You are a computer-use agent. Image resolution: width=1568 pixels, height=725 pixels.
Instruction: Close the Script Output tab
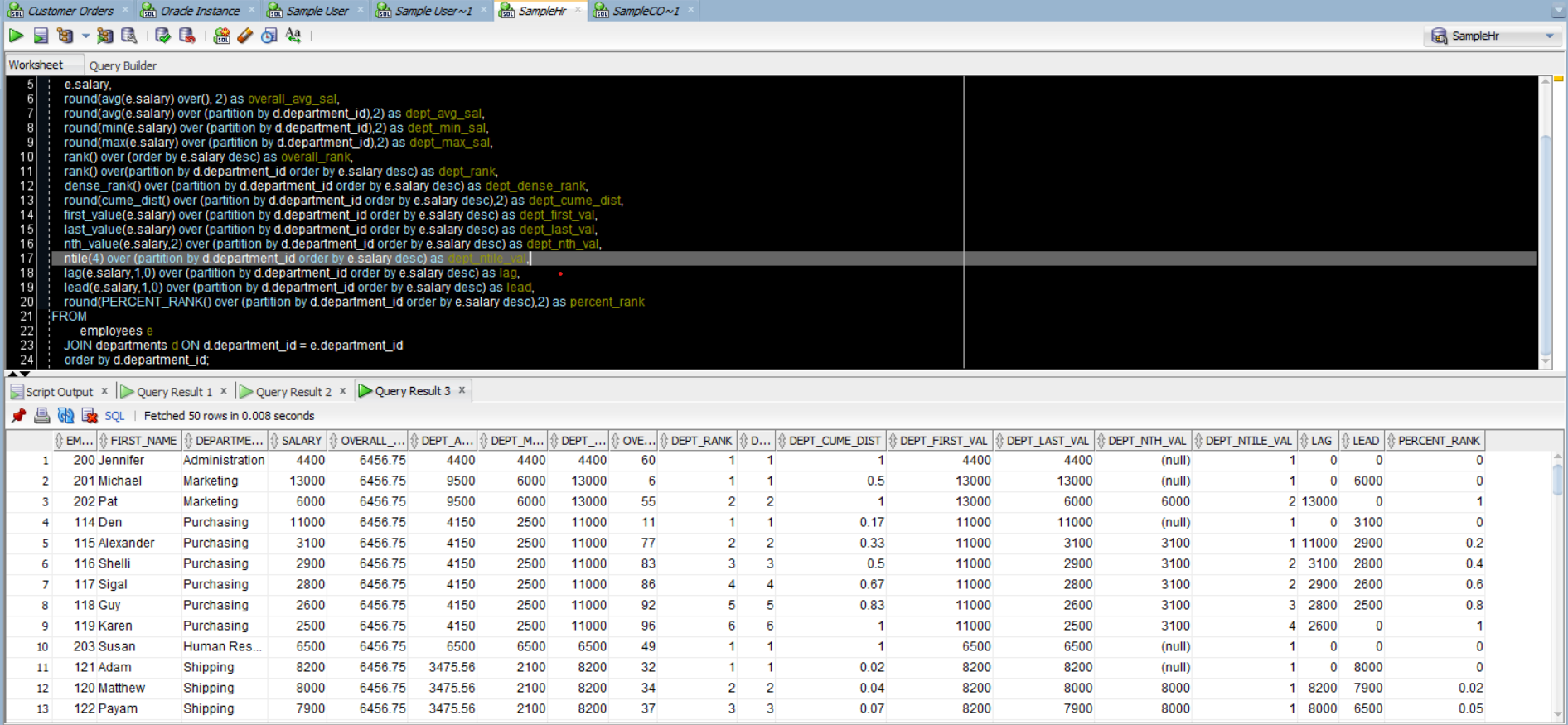104,391
